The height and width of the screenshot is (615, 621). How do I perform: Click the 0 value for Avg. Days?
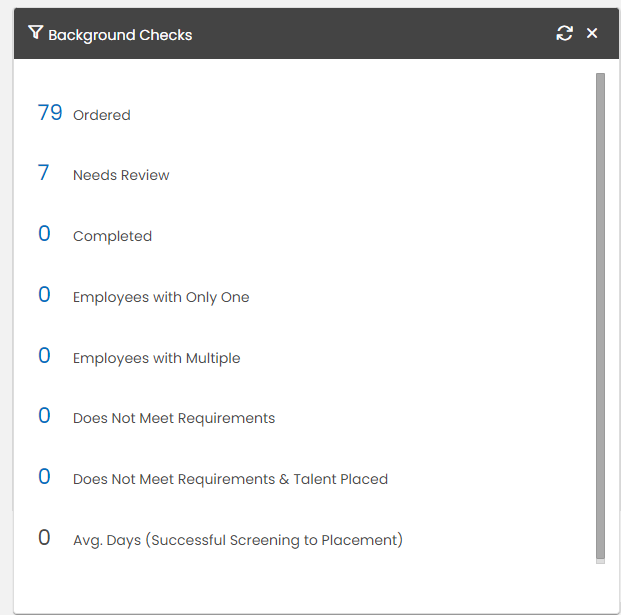(x=44, y=537)
